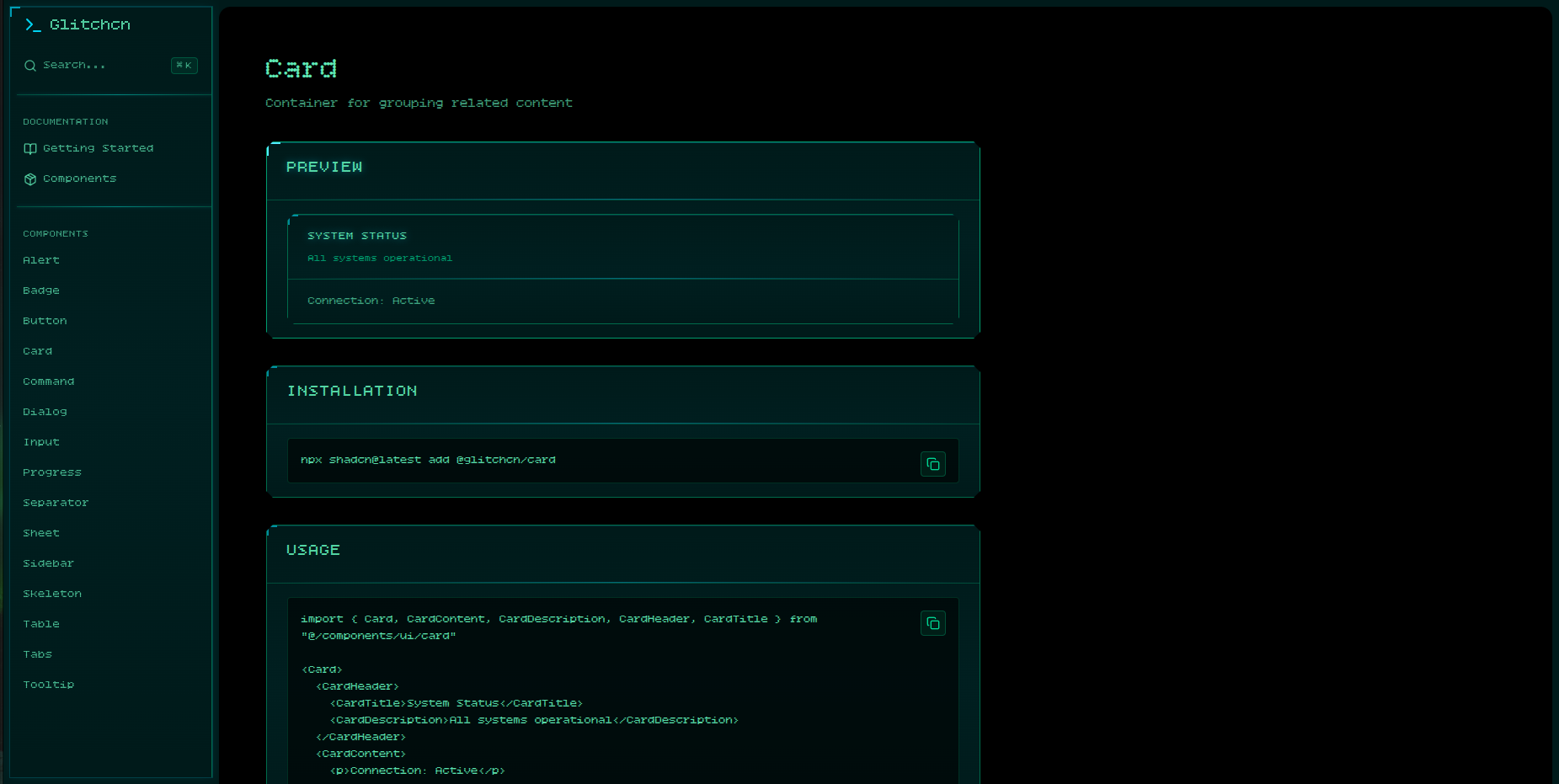This screenshot has width=1559, height=784.
Task: View the Progress component page
Action: [x=52, y=472]
